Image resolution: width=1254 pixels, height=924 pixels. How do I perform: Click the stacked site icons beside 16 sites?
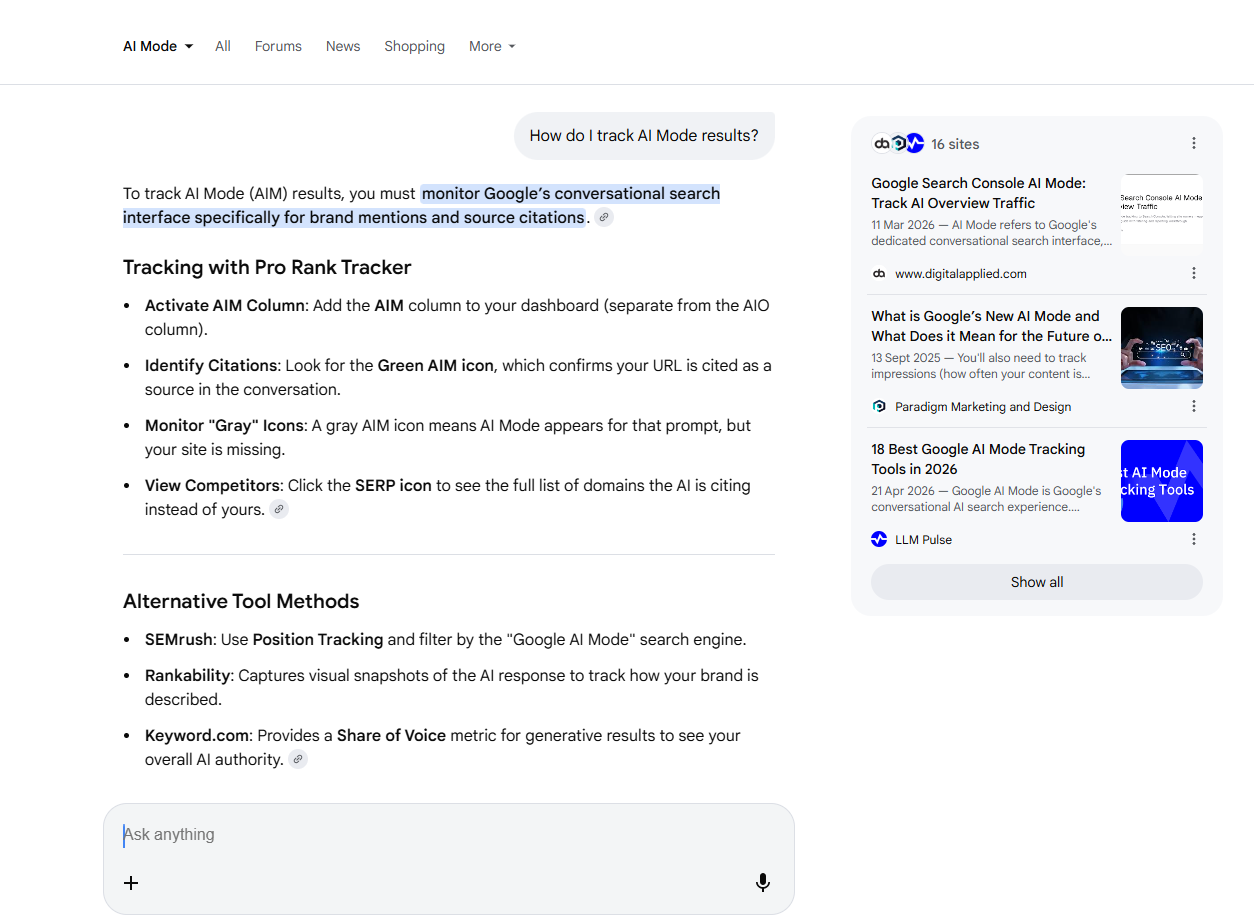click(898, 144)
